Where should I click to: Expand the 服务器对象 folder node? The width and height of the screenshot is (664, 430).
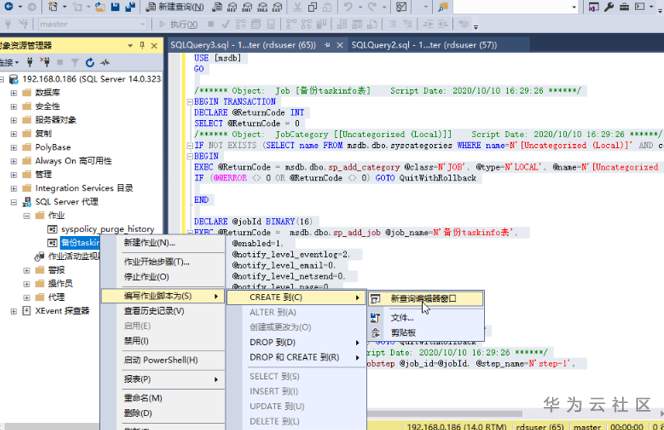14,120
